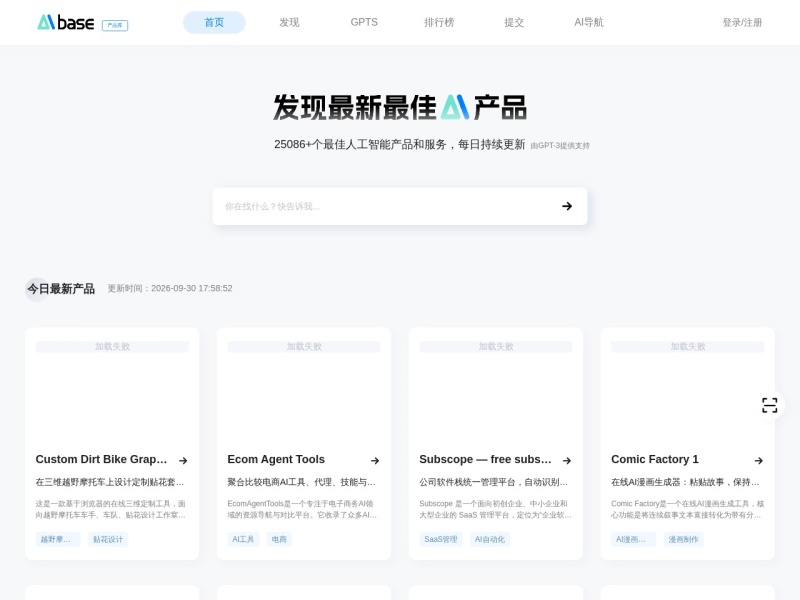Click the Comic Factory 1 title
The height and width of the screenshot is (600, 800).
click(655, 459)
